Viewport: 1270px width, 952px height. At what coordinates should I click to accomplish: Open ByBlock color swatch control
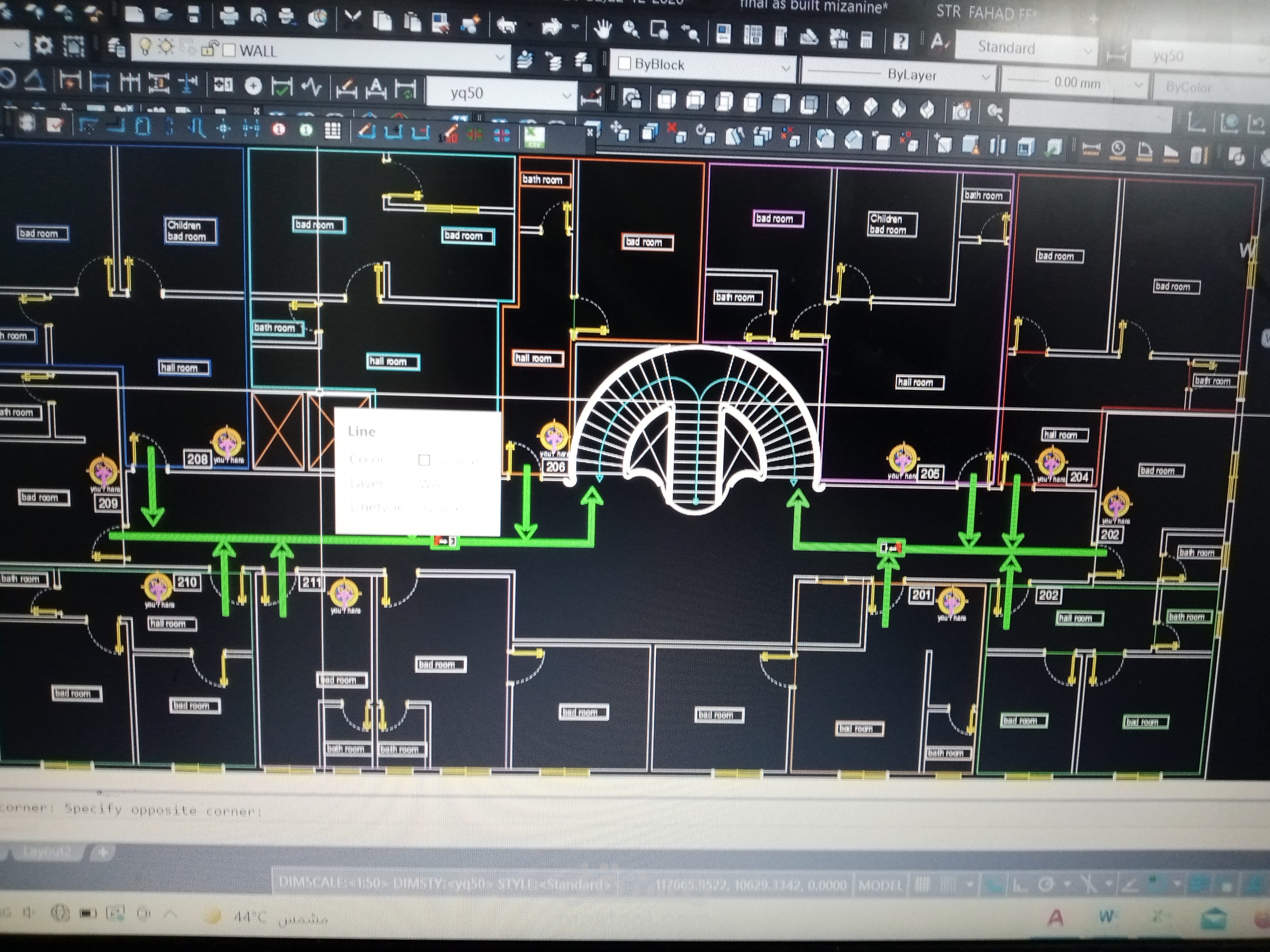click(x=624, y=64)
